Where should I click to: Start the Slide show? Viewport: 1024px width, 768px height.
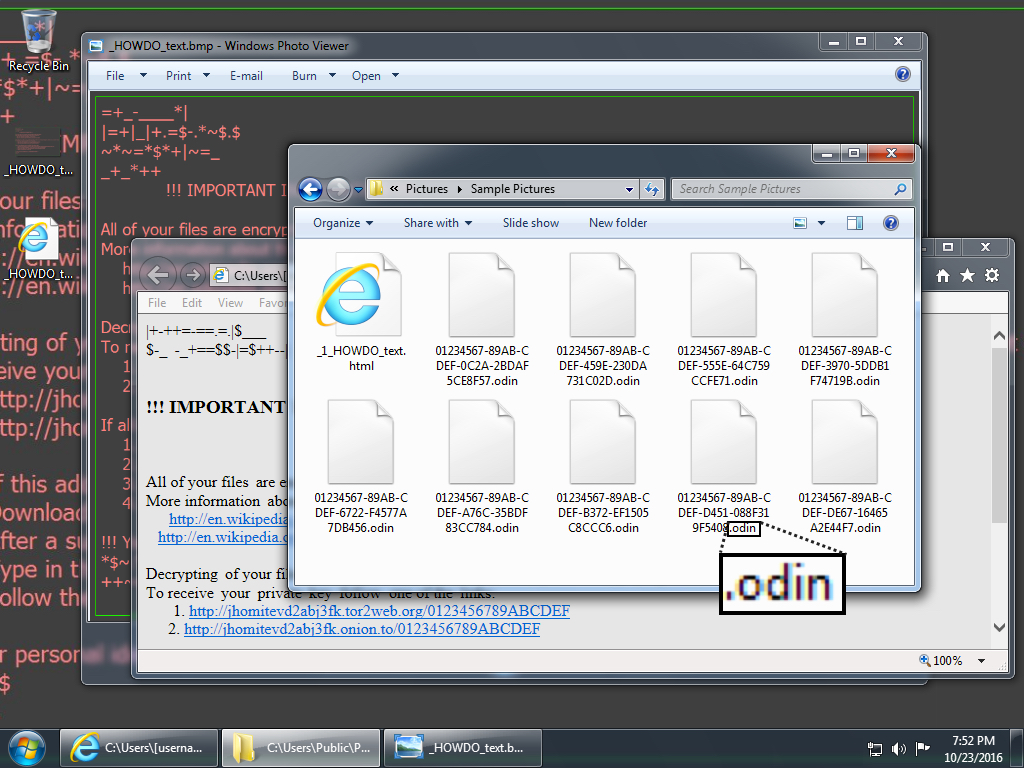point(531,223)
